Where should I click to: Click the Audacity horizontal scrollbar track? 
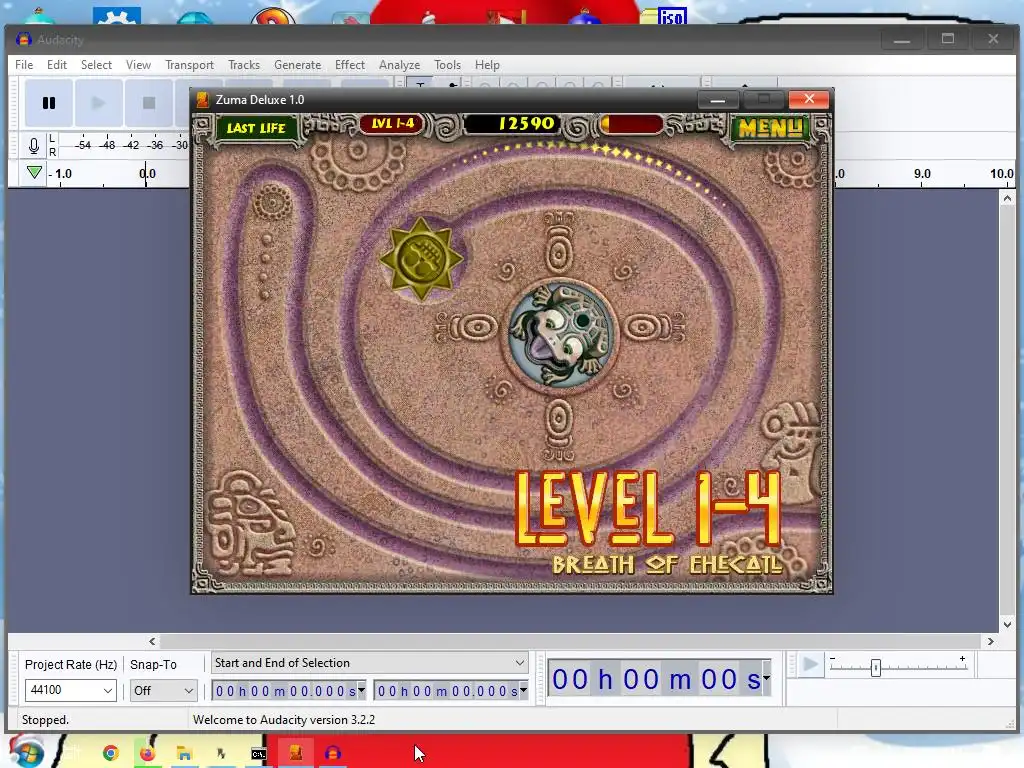click(x=571, y=641)
